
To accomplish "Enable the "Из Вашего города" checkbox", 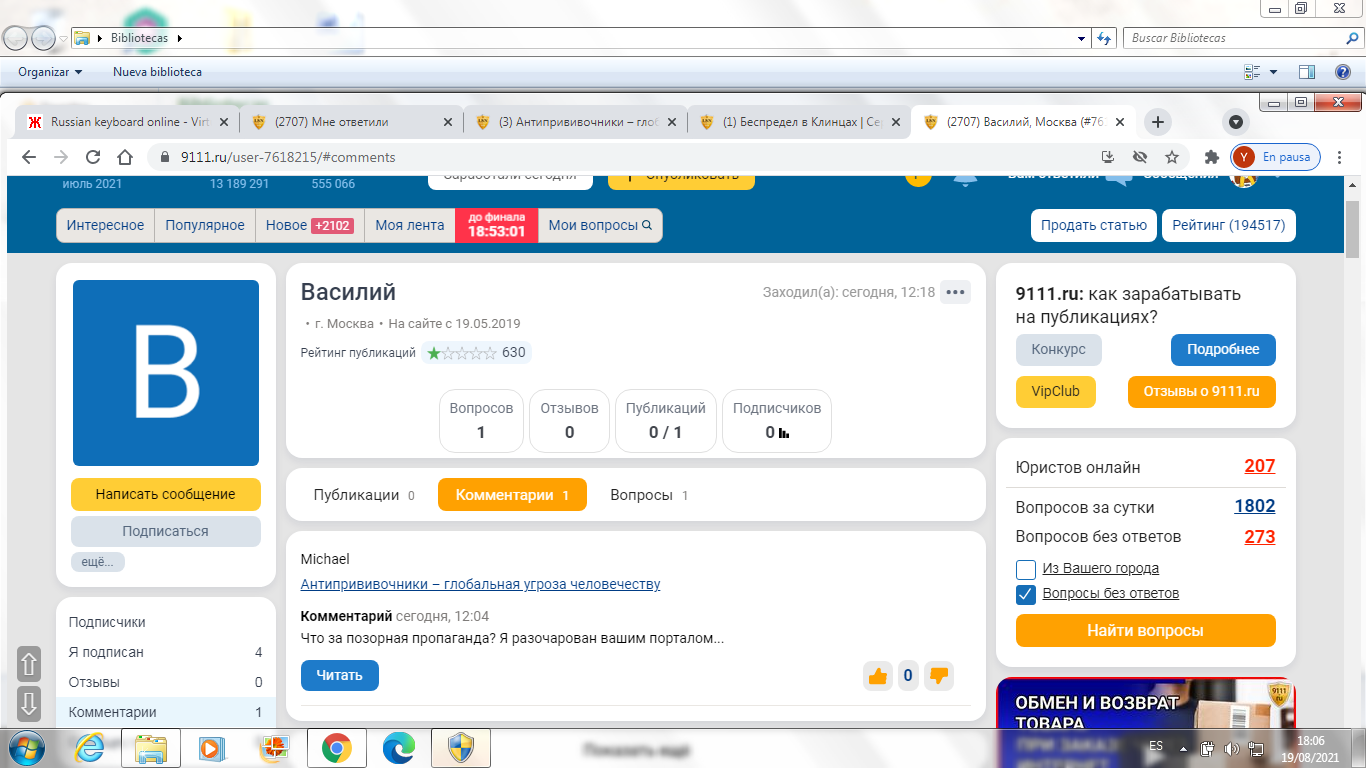I will pos(1025,569).
